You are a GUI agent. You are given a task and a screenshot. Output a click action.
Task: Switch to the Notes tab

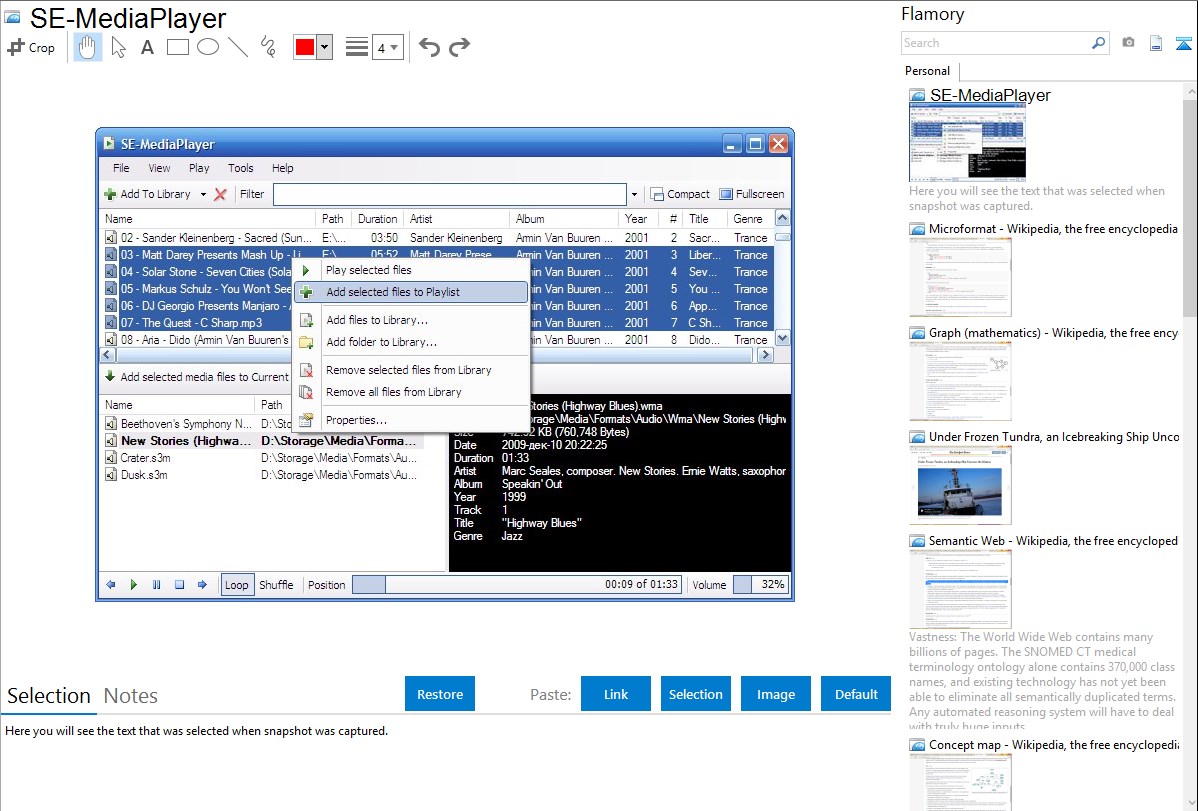point(131,696)
